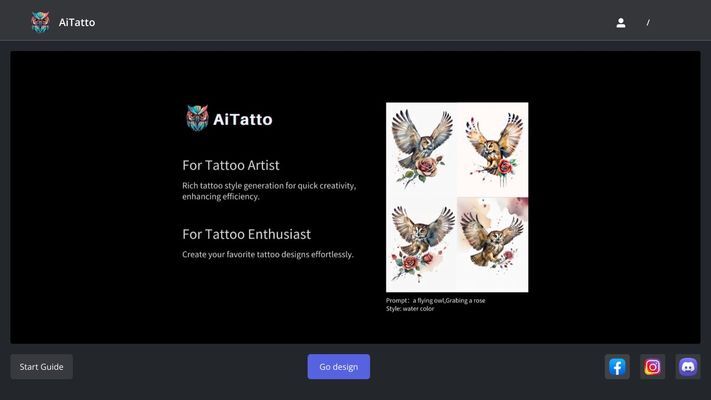711x400 pixels.
Task: Open the Instagram page icon
Action: click(653, 367)
